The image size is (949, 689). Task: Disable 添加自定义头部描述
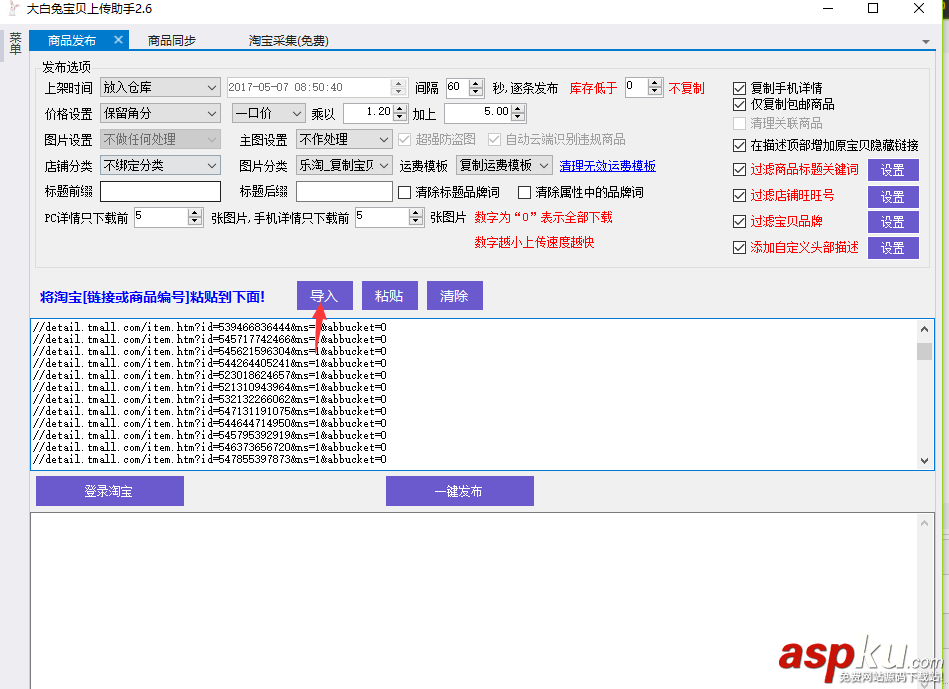[x=740, y=246]
